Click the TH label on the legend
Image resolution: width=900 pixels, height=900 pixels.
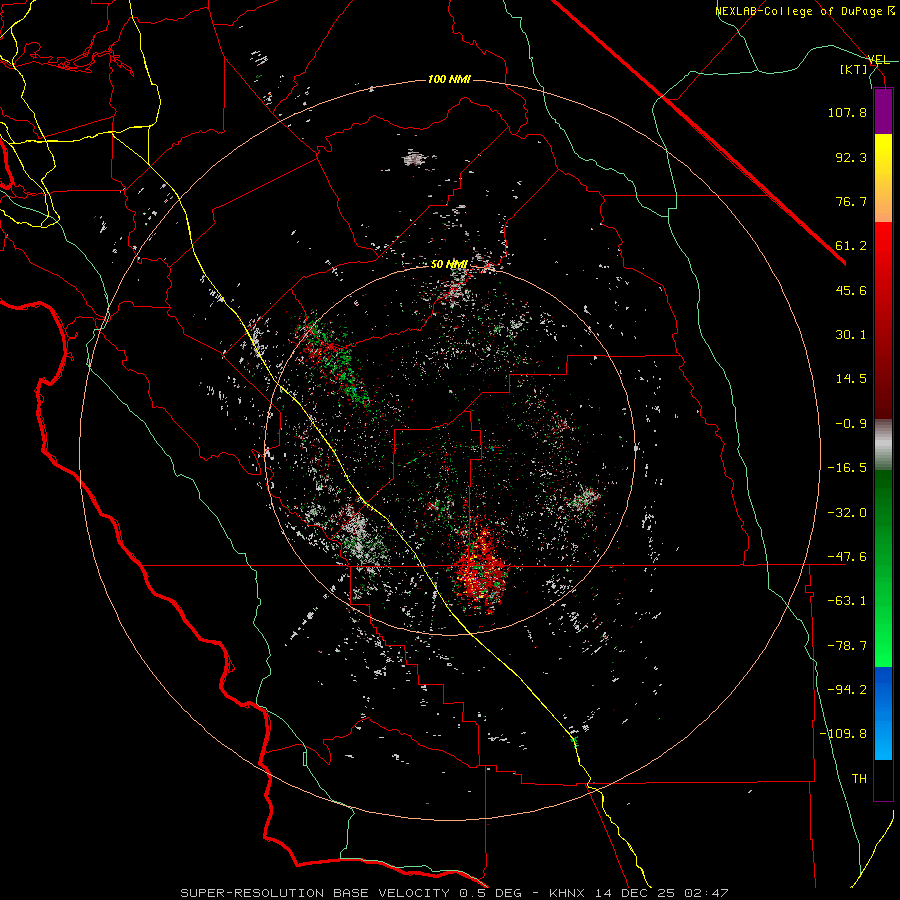(x=859, y=779)
